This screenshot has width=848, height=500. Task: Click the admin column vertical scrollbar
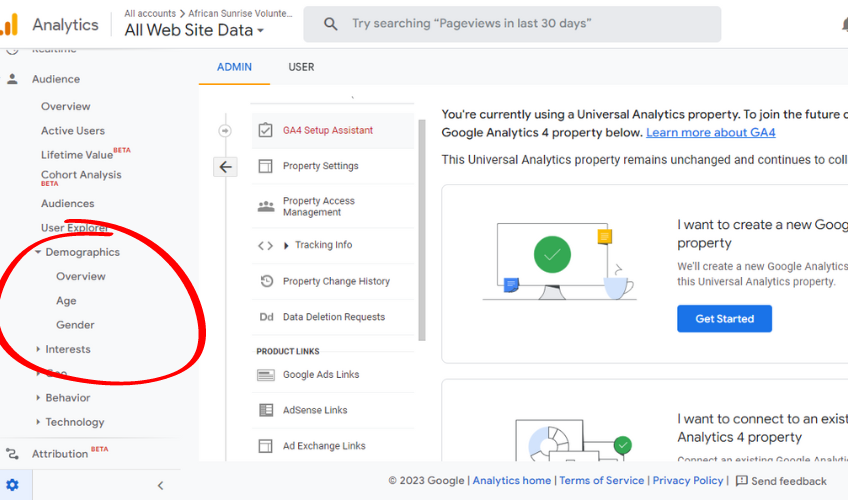coord(422,230)
